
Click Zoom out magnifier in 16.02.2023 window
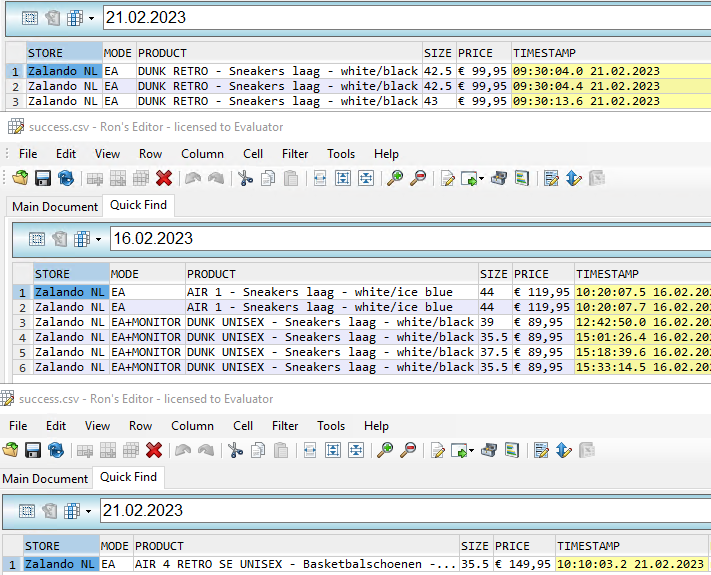pos(418,178)
